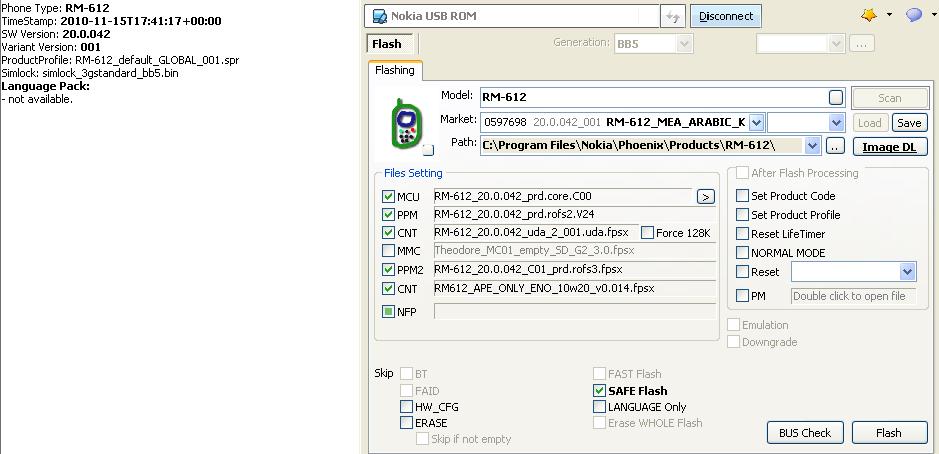Click the Simlock text in log
Viewport: 939px width, 454px height.
pos(90,73)
